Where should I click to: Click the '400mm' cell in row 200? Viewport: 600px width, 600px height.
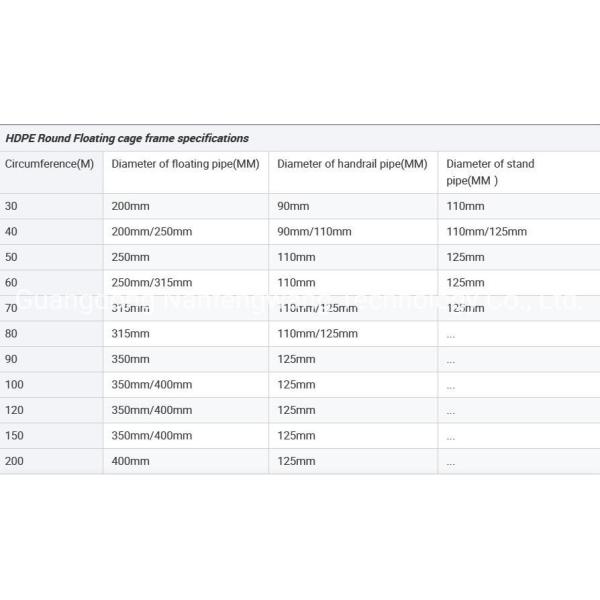(130, 461)
